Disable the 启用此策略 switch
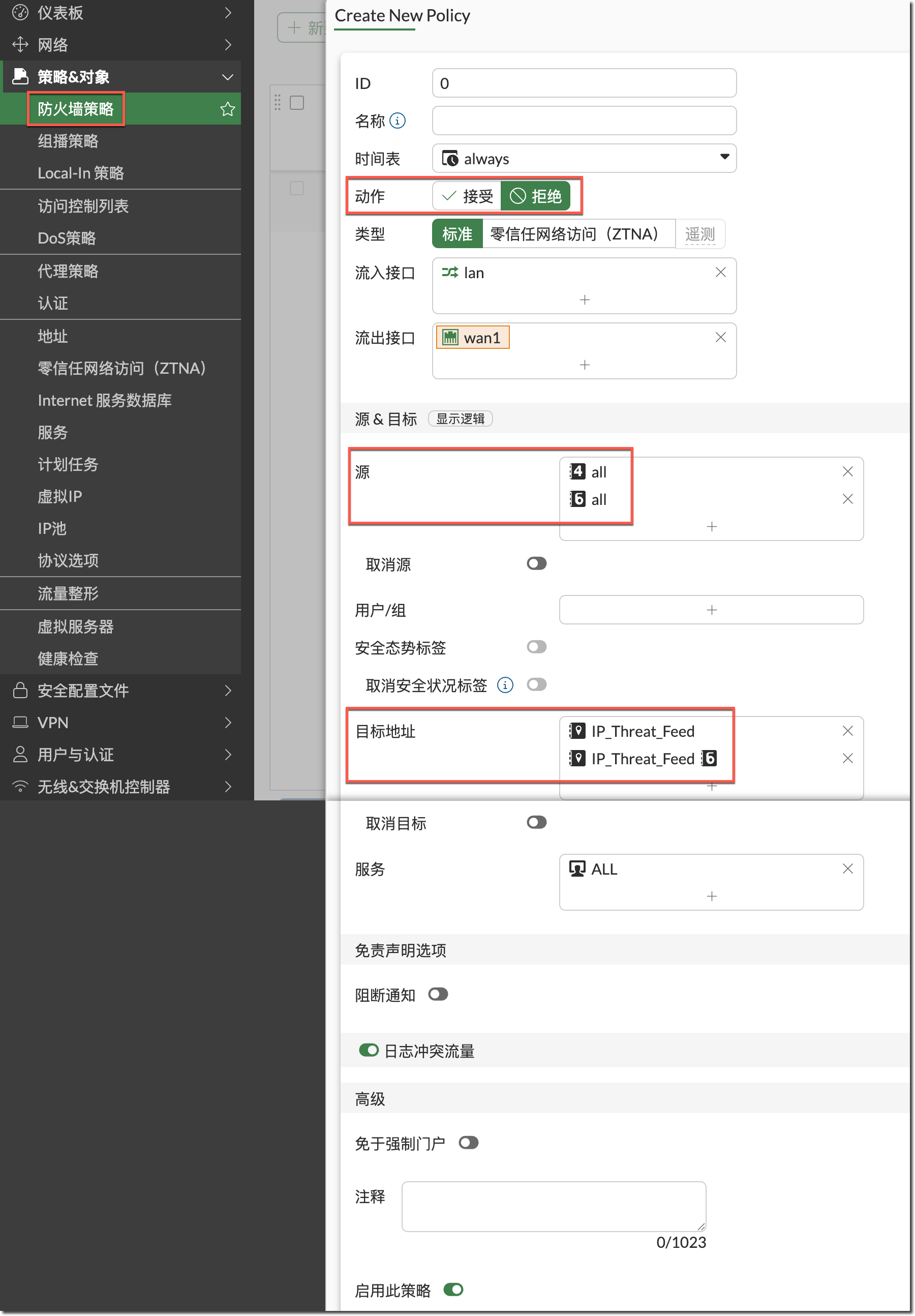Screen dimensions: 915x1316 pyautogui.click(x=453, y=1290)
